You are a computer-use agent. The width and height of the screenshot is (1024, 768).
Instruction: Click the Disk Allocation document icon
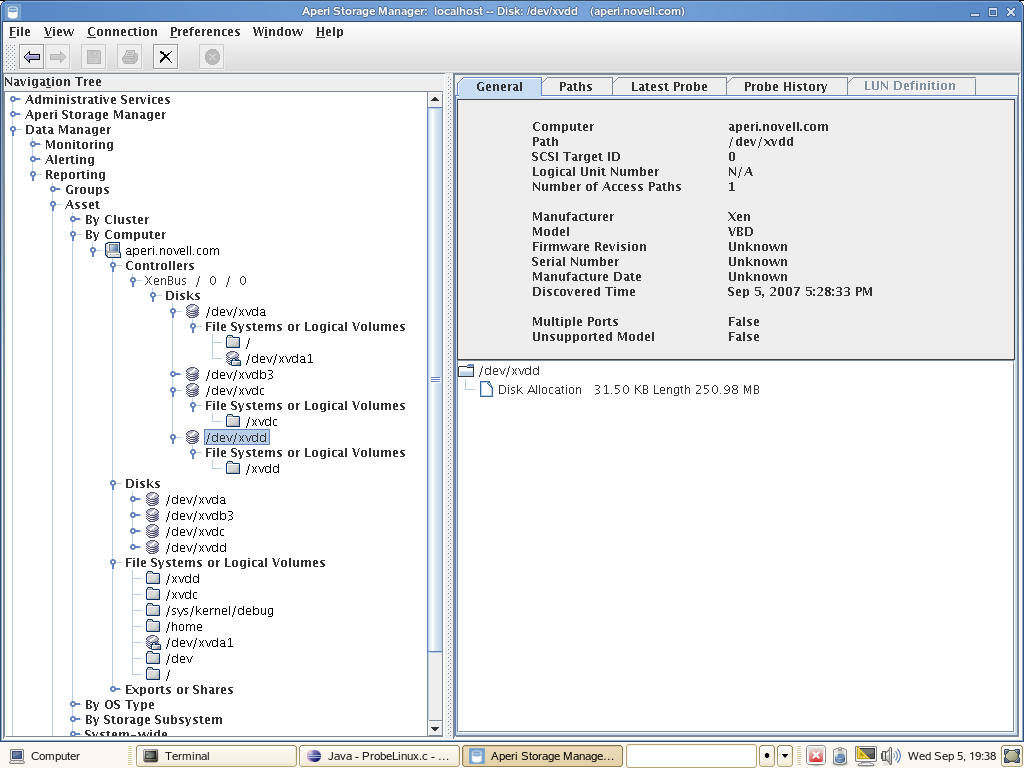[486, 389]
